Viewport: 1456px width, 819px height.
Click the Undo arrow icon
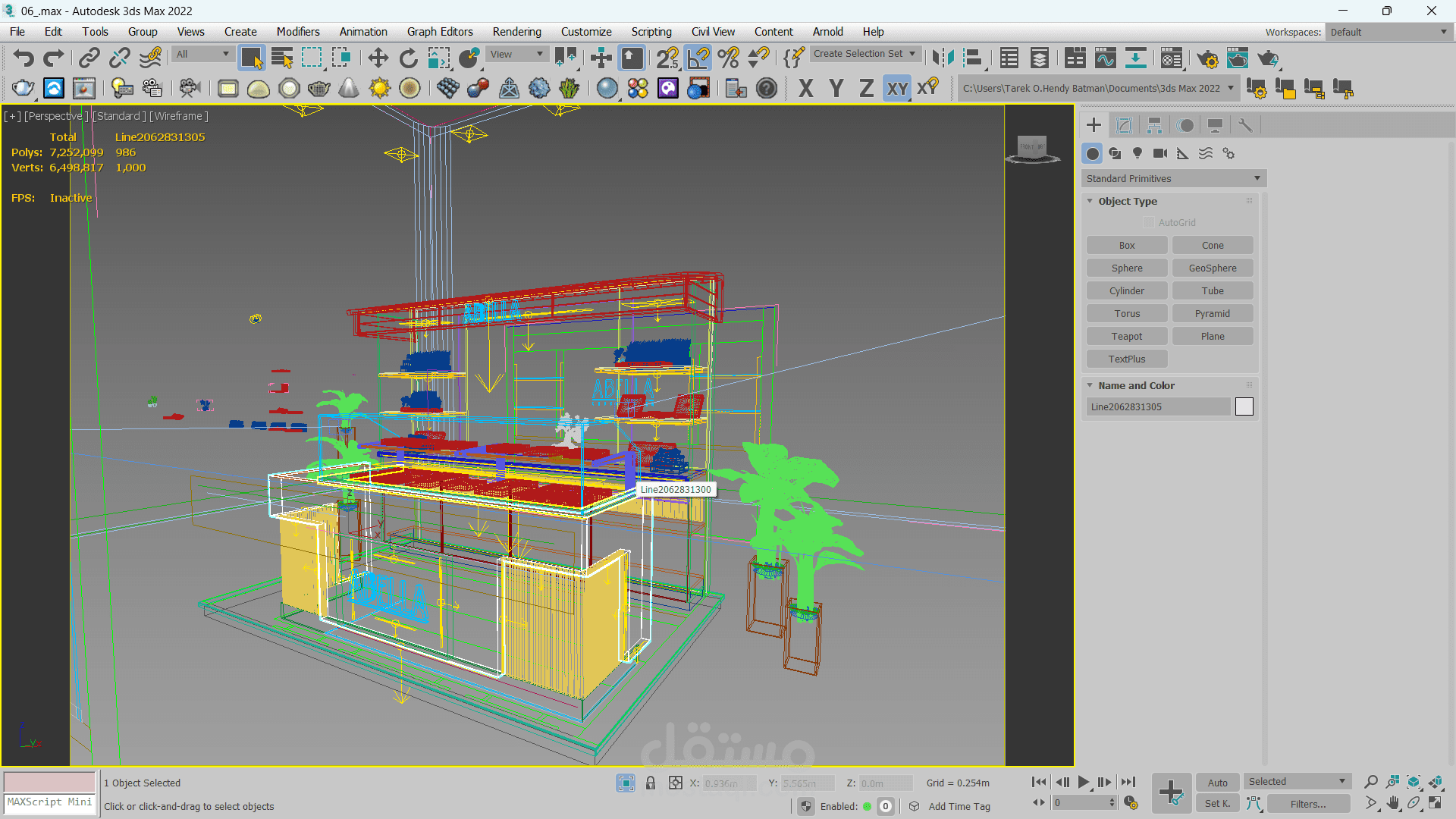pos(24,58)
